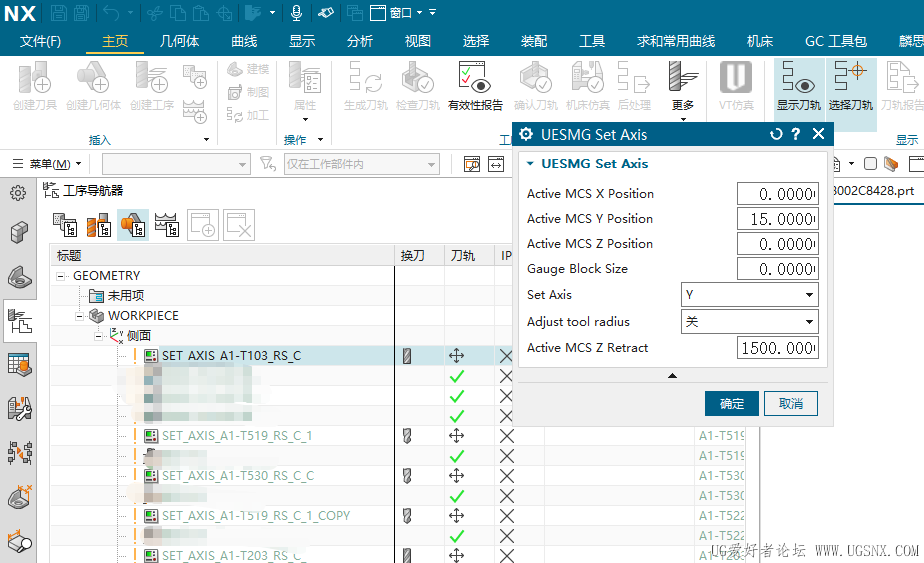Open the Set Axis dropdown
Viewport: 924px width, 563px height.
tap(750, 294)
